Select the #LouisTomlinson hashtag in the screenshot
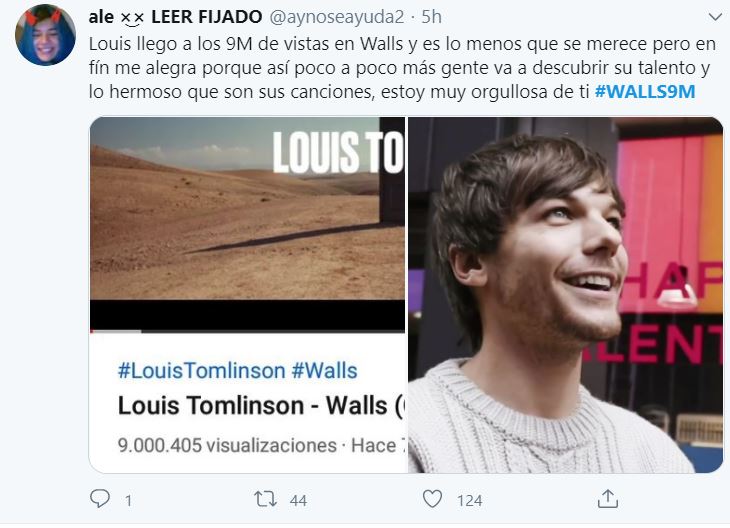730x528 pixels. 202,371
